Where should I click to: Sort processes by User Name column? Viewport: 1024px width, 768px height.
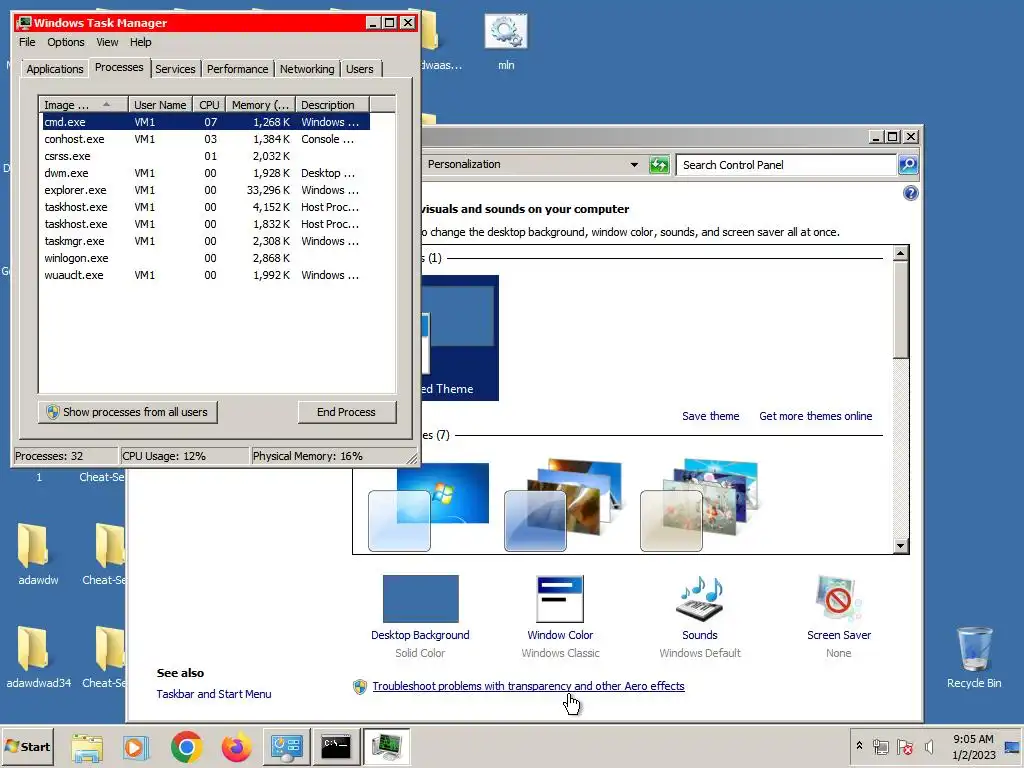pos(160,104)
